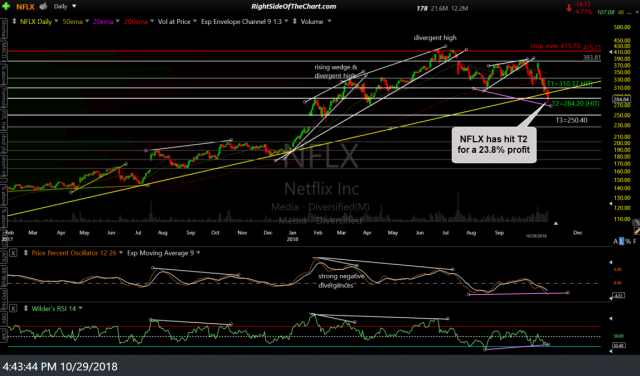Click the 12.2M average volume value
This screenshot has width=640, height=376.
point(460,8)
